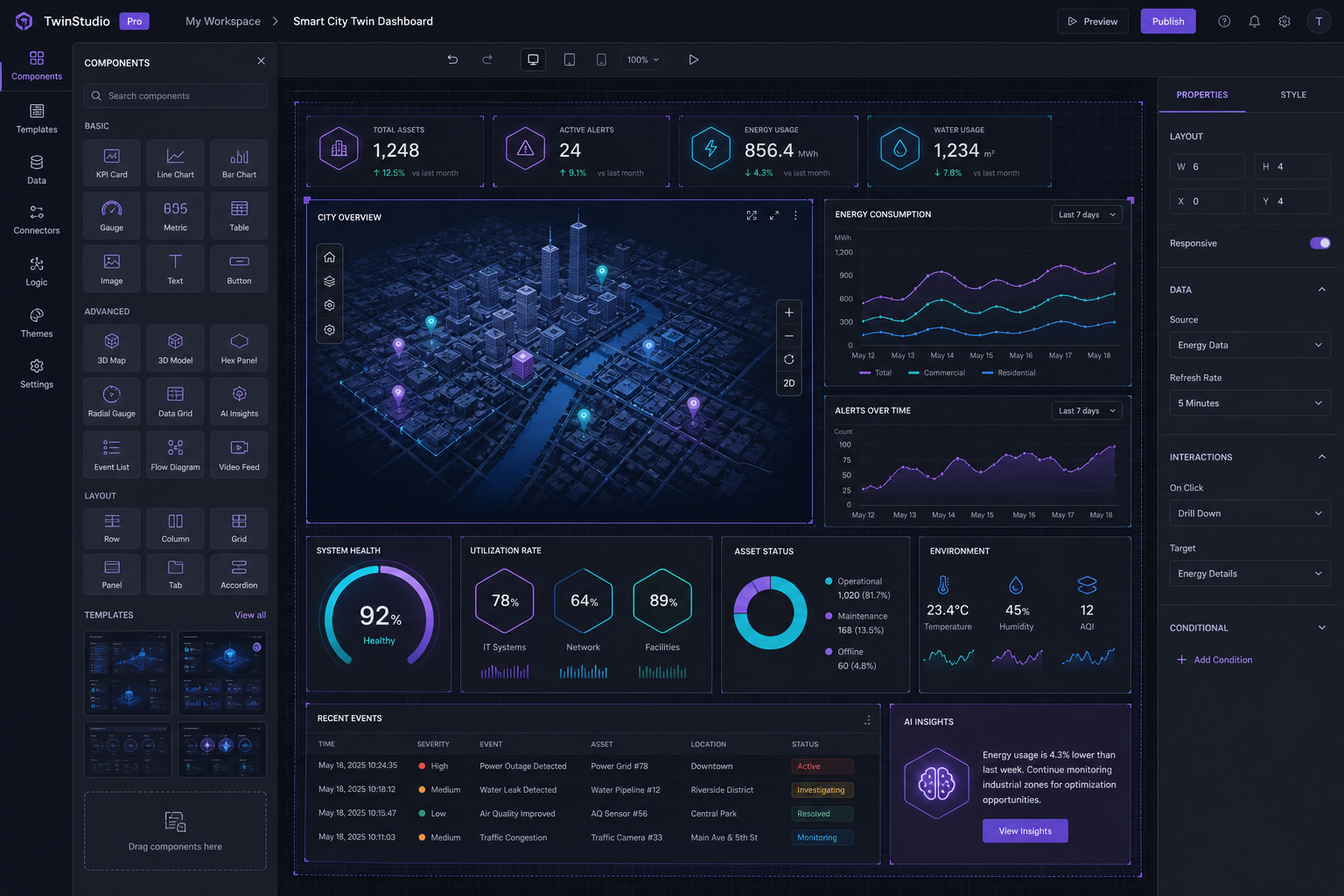Click the Search components field

pyautogui.click(x=176, y=95)
